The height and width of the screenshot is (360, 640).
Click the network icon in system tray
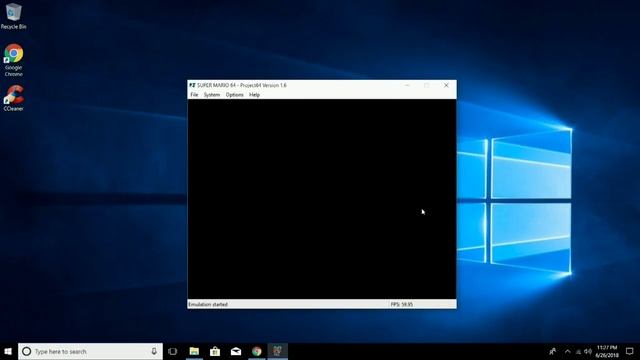tap(578, 351)
